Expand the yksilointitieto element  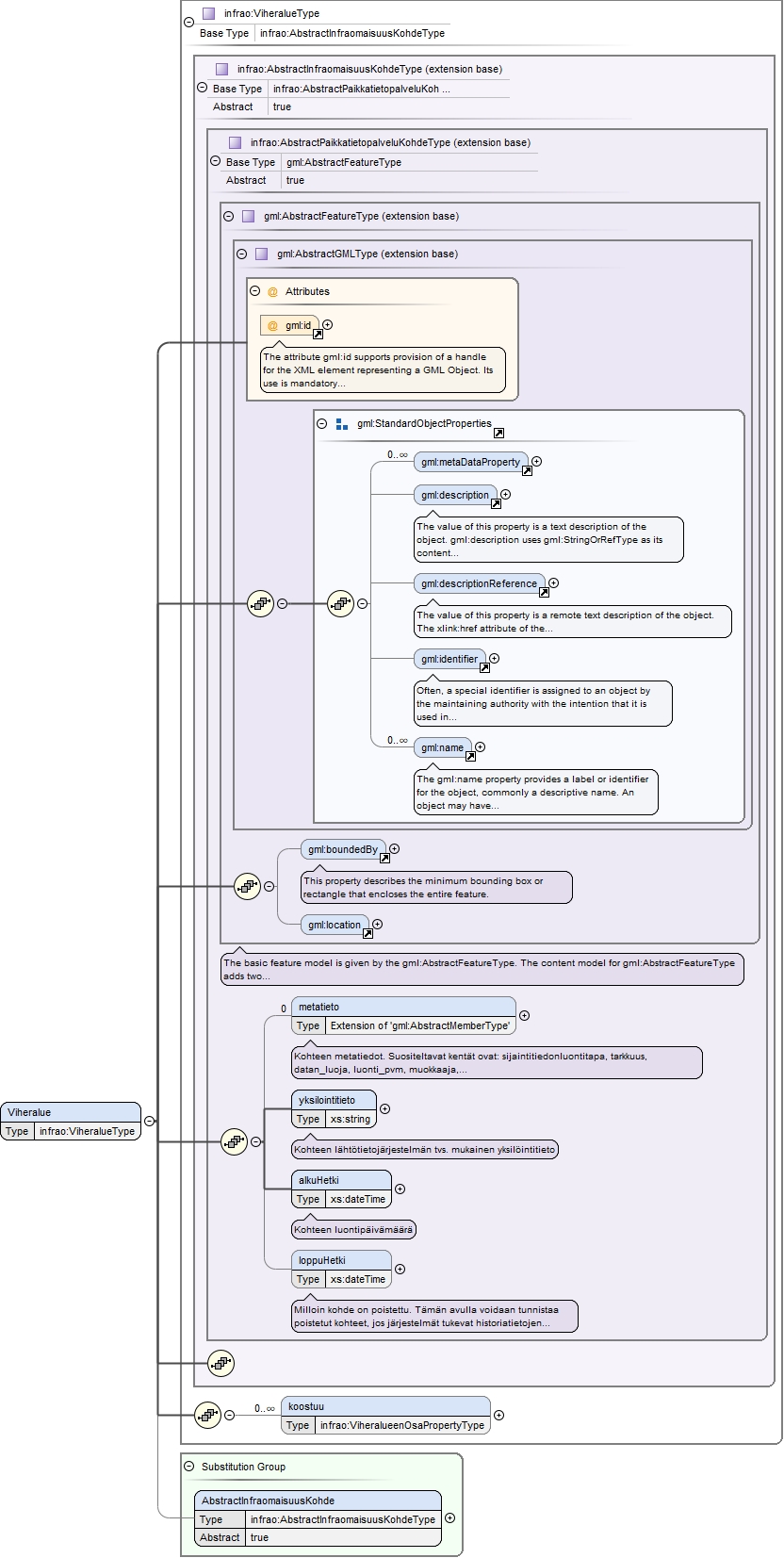384,1108
